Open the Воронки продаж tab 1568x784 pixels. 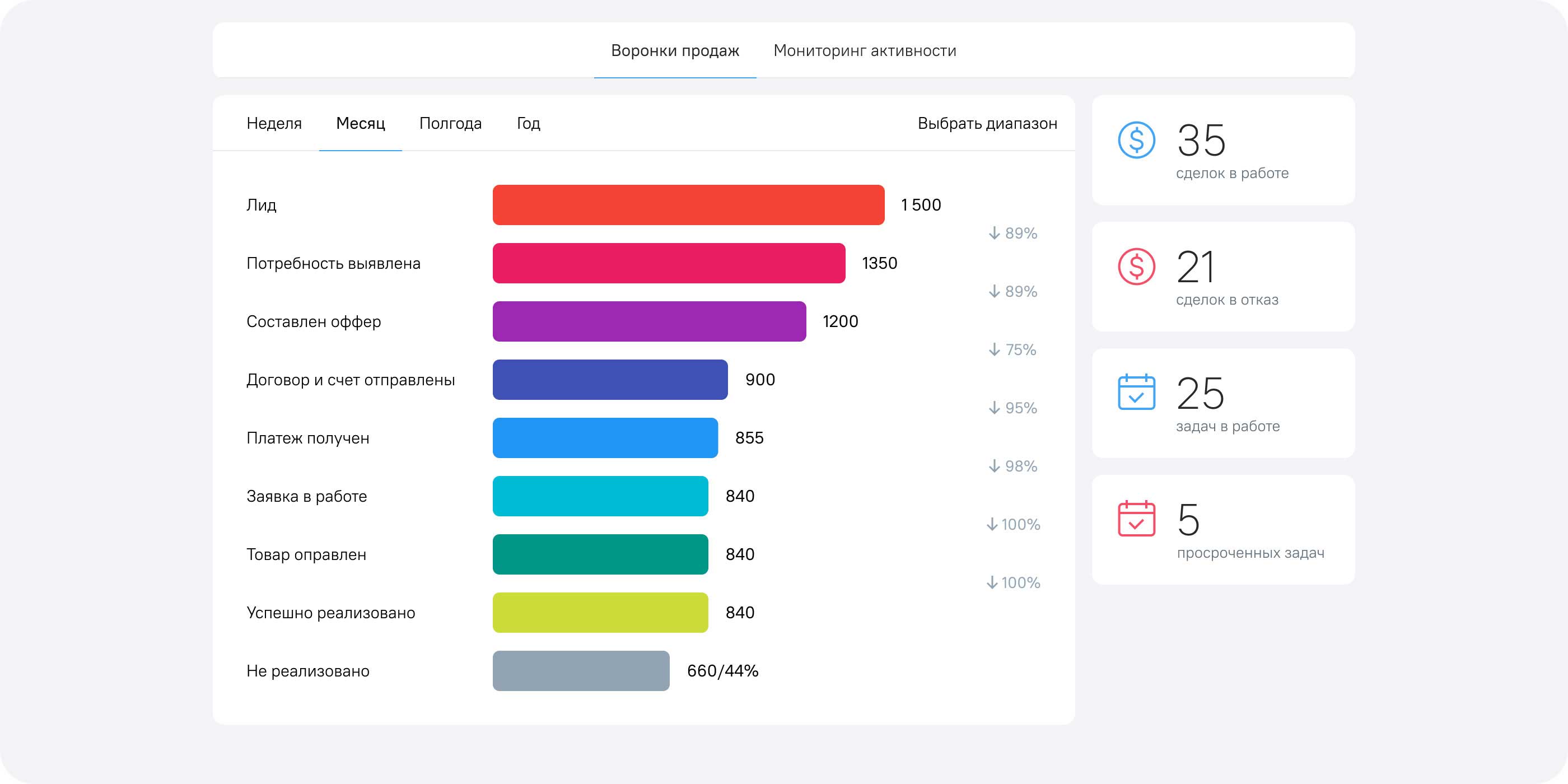(674, 50)
